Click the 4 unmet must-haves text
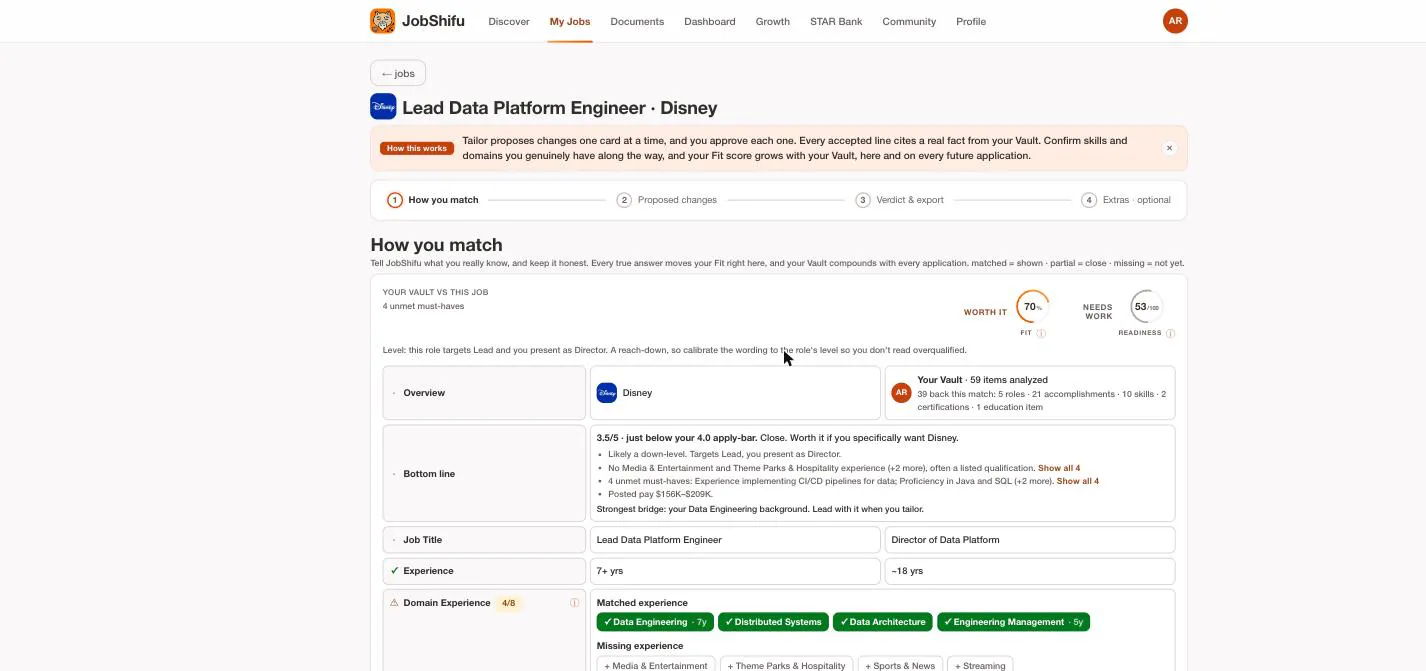 423,306
